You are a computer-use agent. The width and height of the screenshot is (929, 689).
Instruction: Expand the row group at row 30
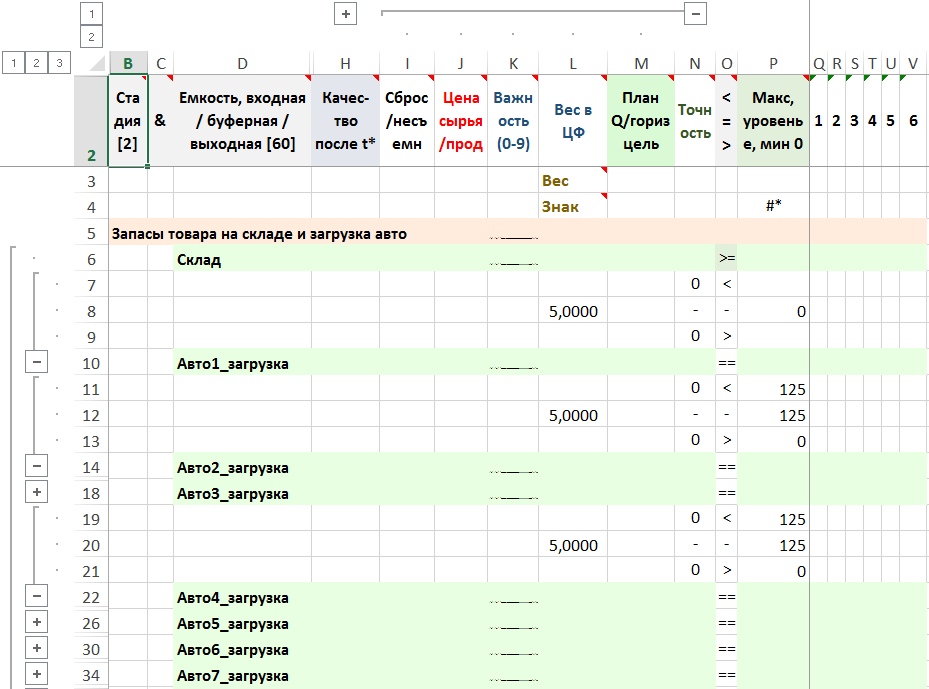click(37, 649)
